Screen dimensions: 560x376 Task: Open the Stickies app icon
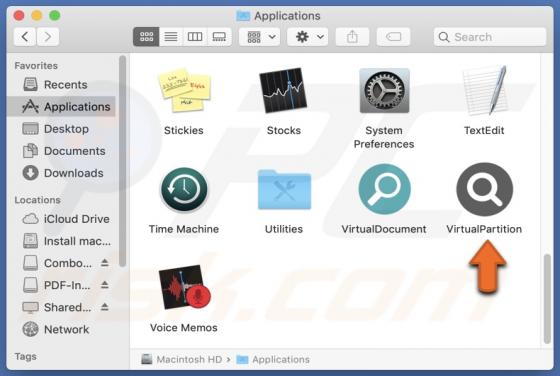(x=184, y=90)
